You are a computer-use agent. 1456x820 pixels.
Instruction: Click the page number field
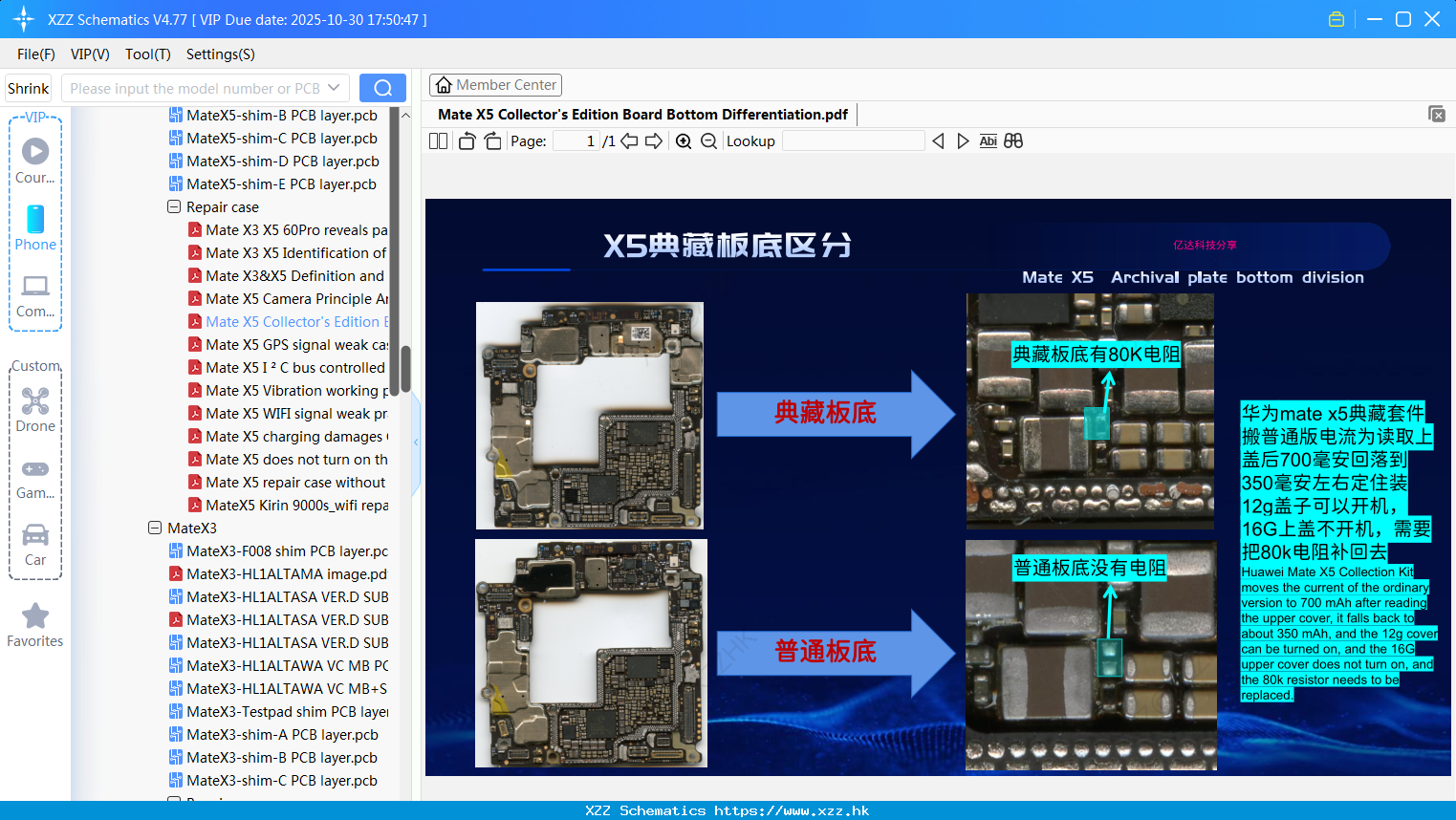pos(576,140)
